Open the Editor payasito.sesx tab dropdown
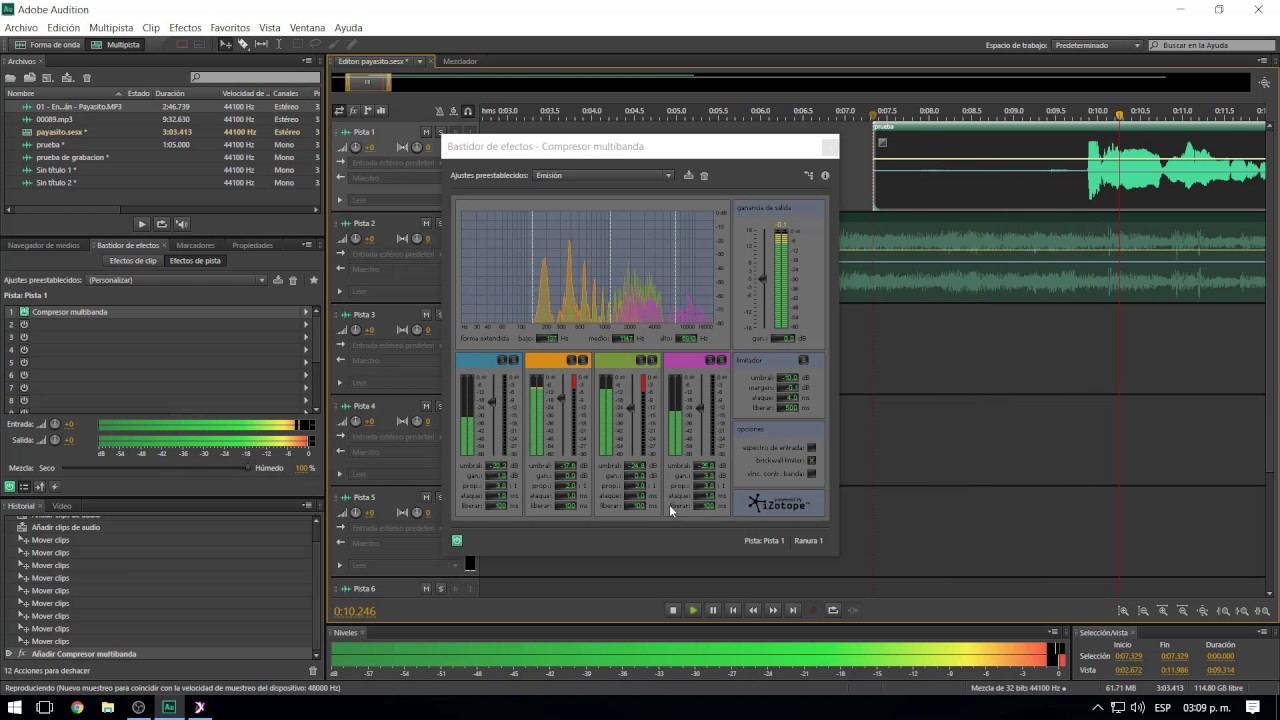 [421, 61]
